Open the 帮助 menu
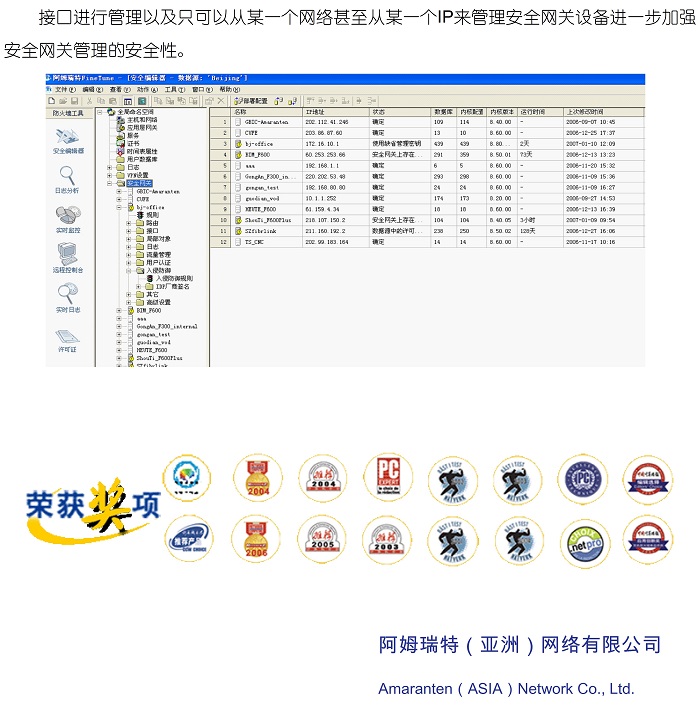This screenshot has width=700, height=706. point(230,90)
